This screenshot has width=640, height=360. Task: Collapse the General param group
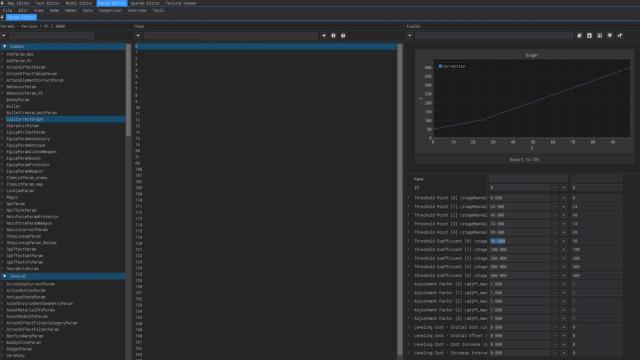point(4,276)
